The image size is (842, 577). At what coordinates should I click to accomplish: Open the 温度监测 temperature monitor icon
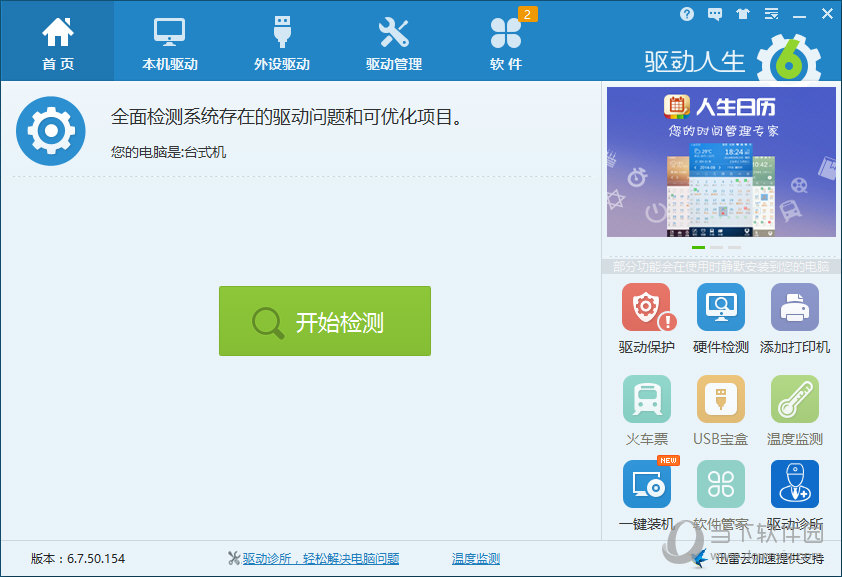click(x=795, y=399)
